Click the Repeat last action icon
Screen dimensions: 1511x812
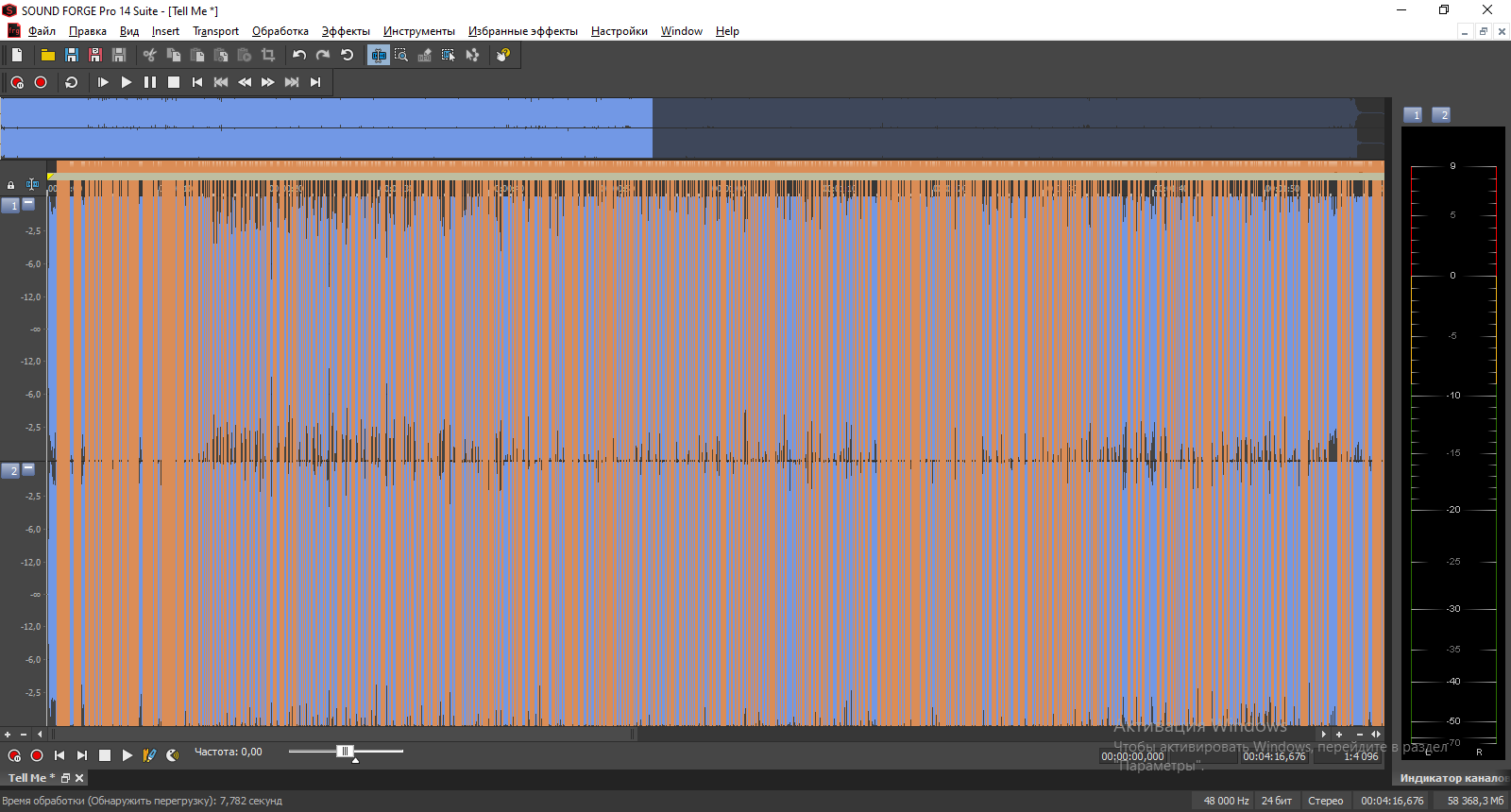coord(347,55)
